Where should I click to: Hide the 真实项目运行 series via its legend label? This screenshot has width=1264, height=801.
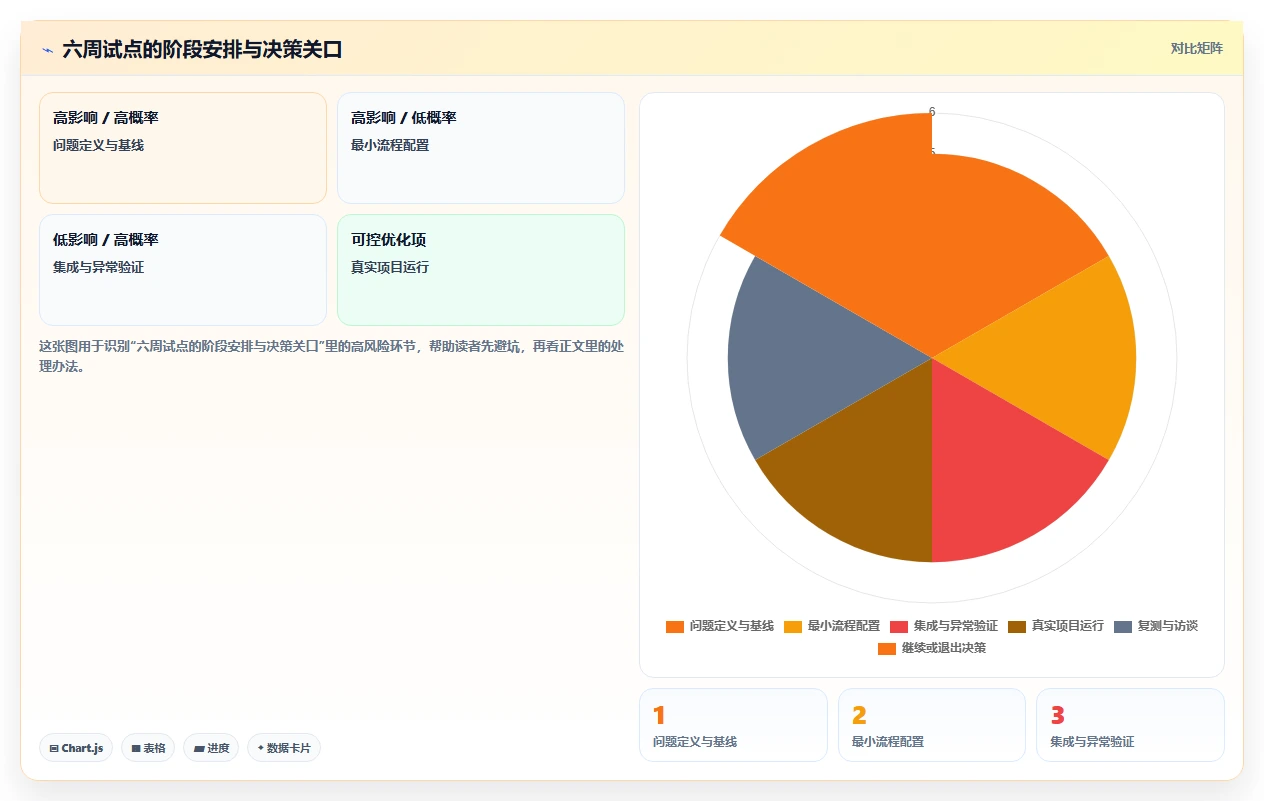click(x=1068, y=626)
